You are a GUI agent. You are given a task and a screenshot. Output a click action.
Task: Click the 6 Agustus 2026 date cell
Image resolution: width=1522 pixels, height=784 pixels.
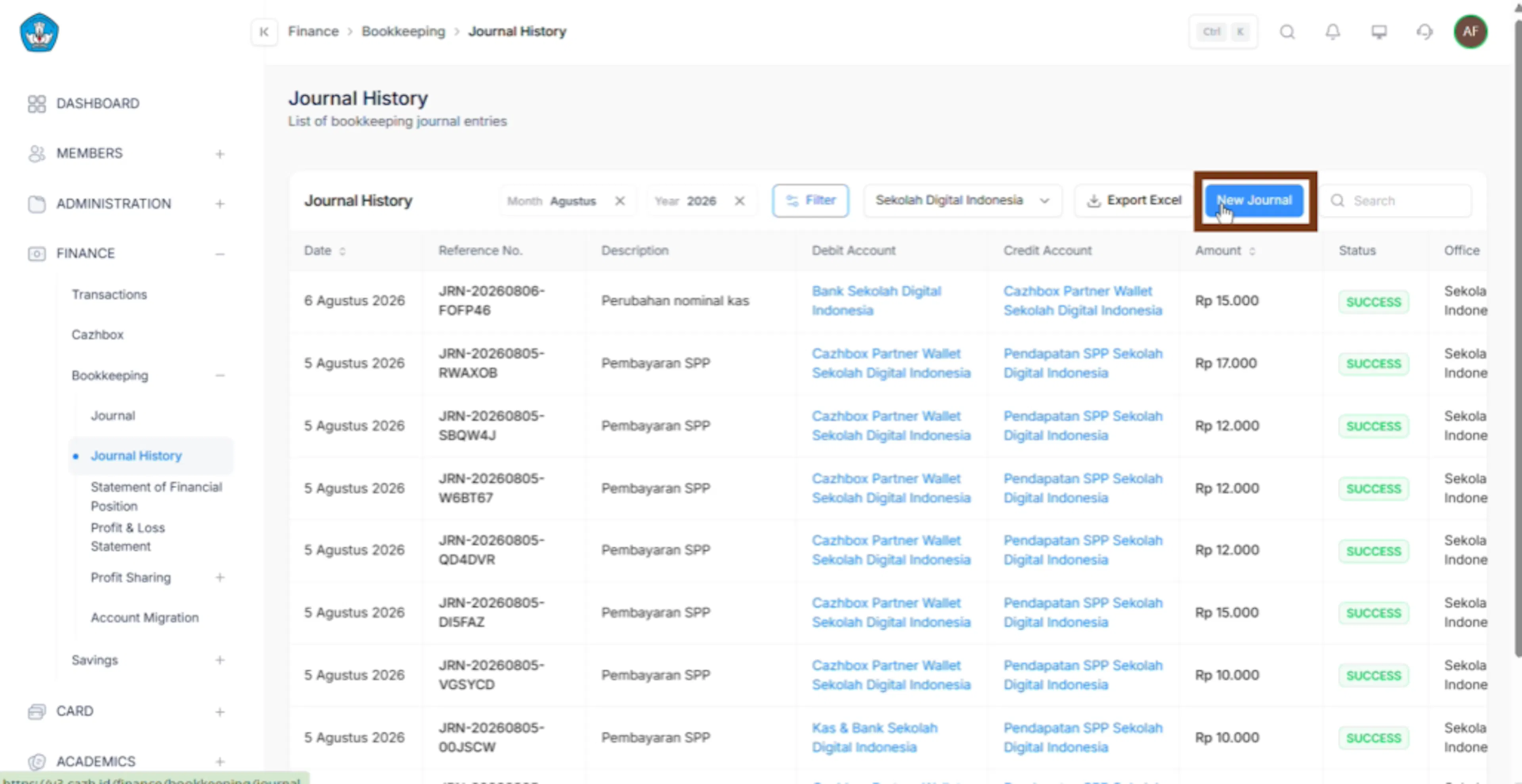[x=354, y=301]
